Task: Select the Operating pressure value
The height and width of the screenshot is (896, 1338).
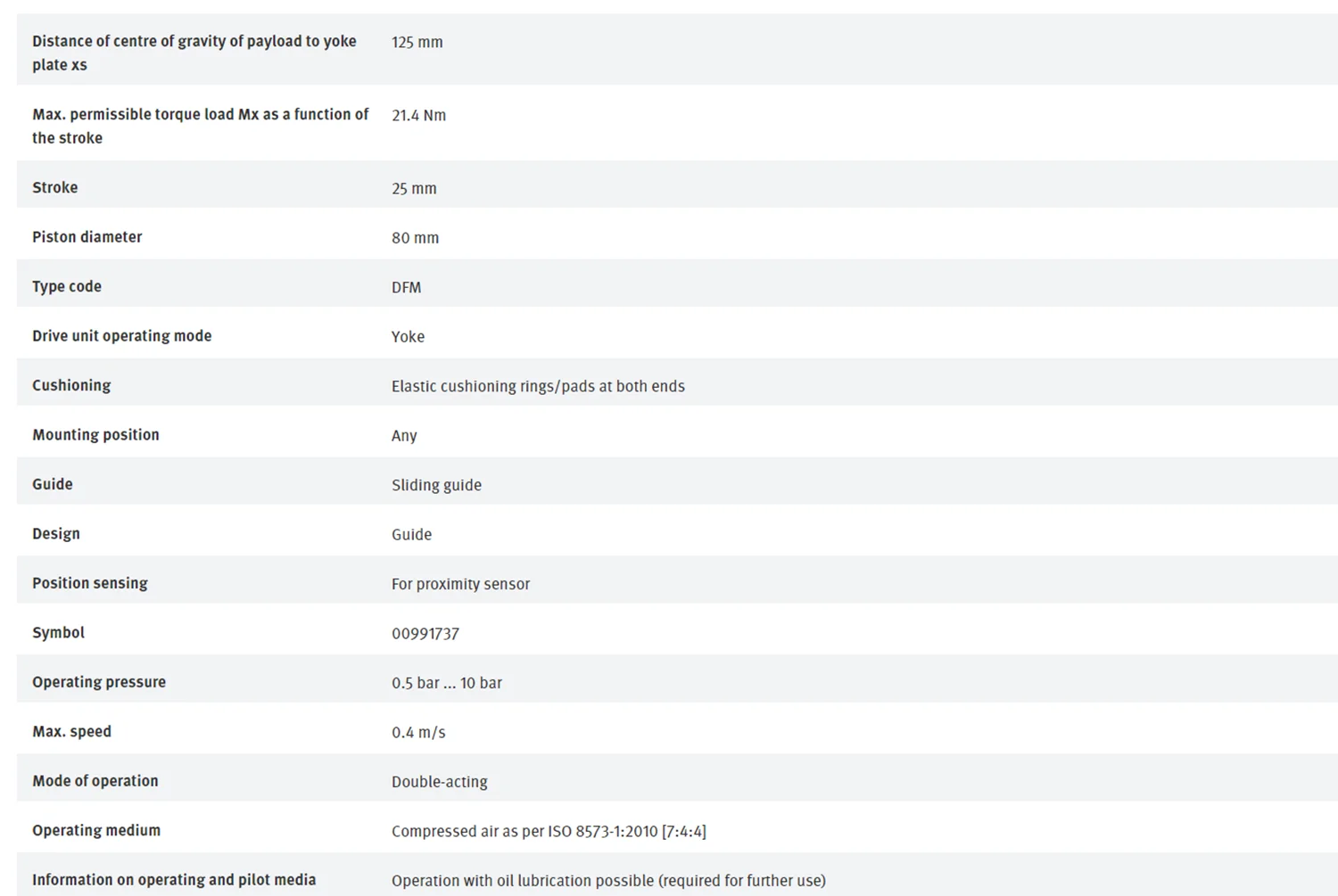Action: (x=447, y=683)
